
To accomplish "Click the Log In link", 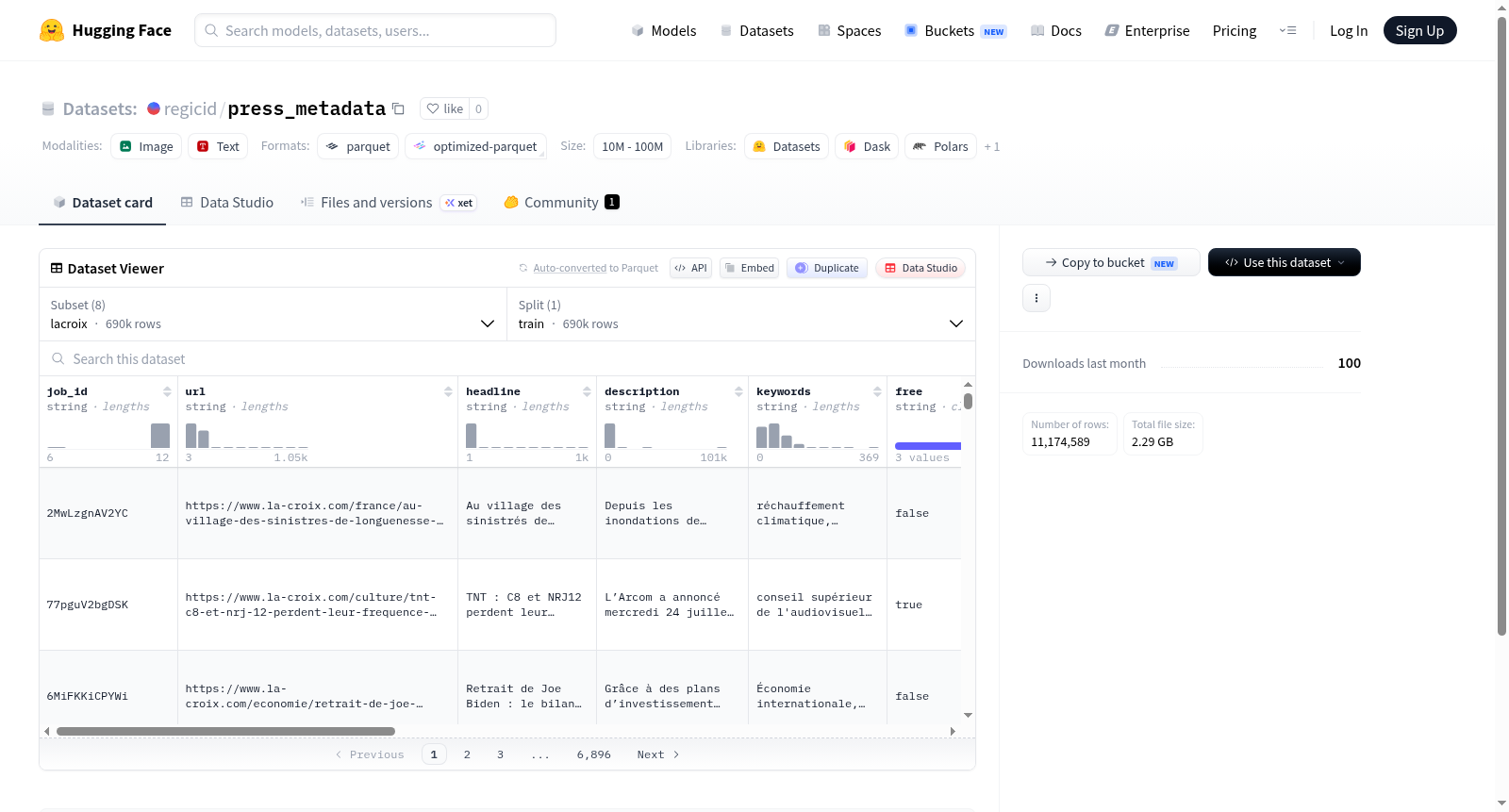I will pyautogui.click(x=1349, y=30).
